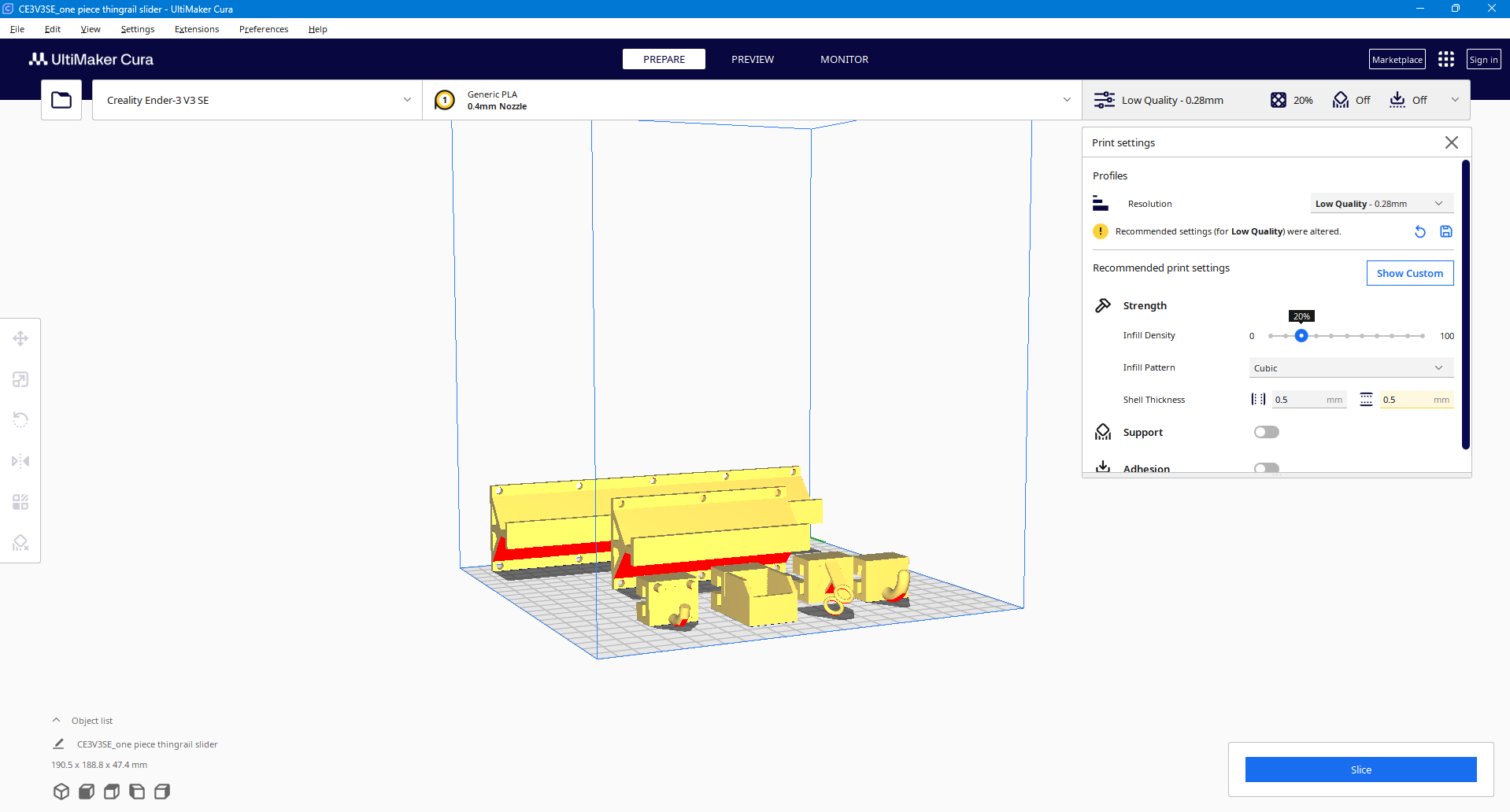Switch to 3D view cube icon

pos(61,792)
